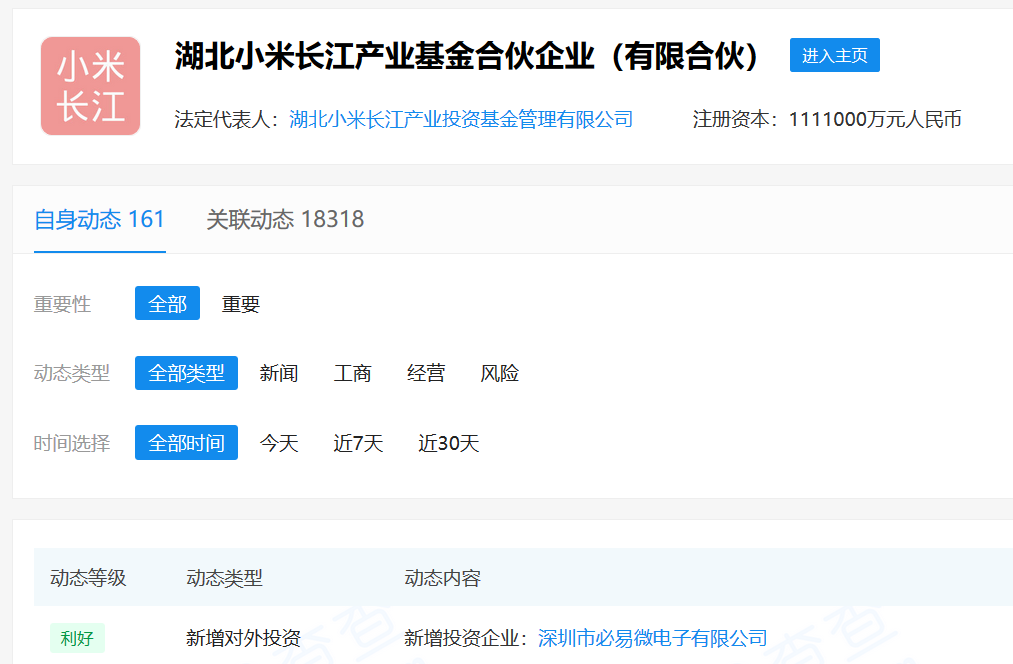The height and width of the screenshot is (664, 1013).
Task: Click the 小米长江 company logo
Action: pos(90,86)
